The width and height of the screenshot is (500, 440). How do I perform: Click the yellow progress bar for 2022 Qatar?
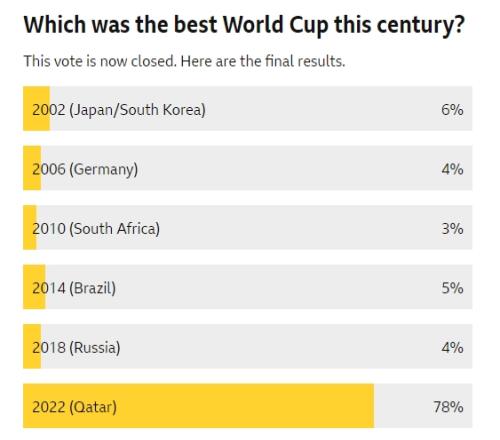198,406
